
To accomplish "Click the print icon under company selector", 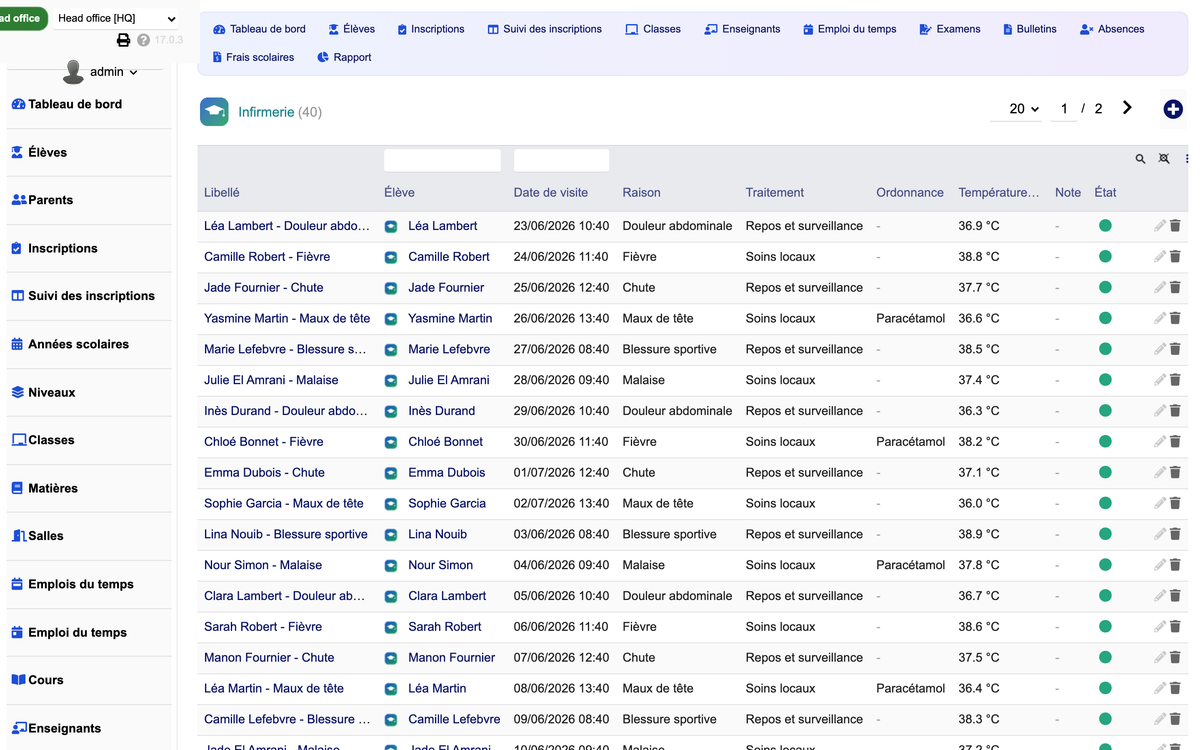I will click(x=123, y=40).
